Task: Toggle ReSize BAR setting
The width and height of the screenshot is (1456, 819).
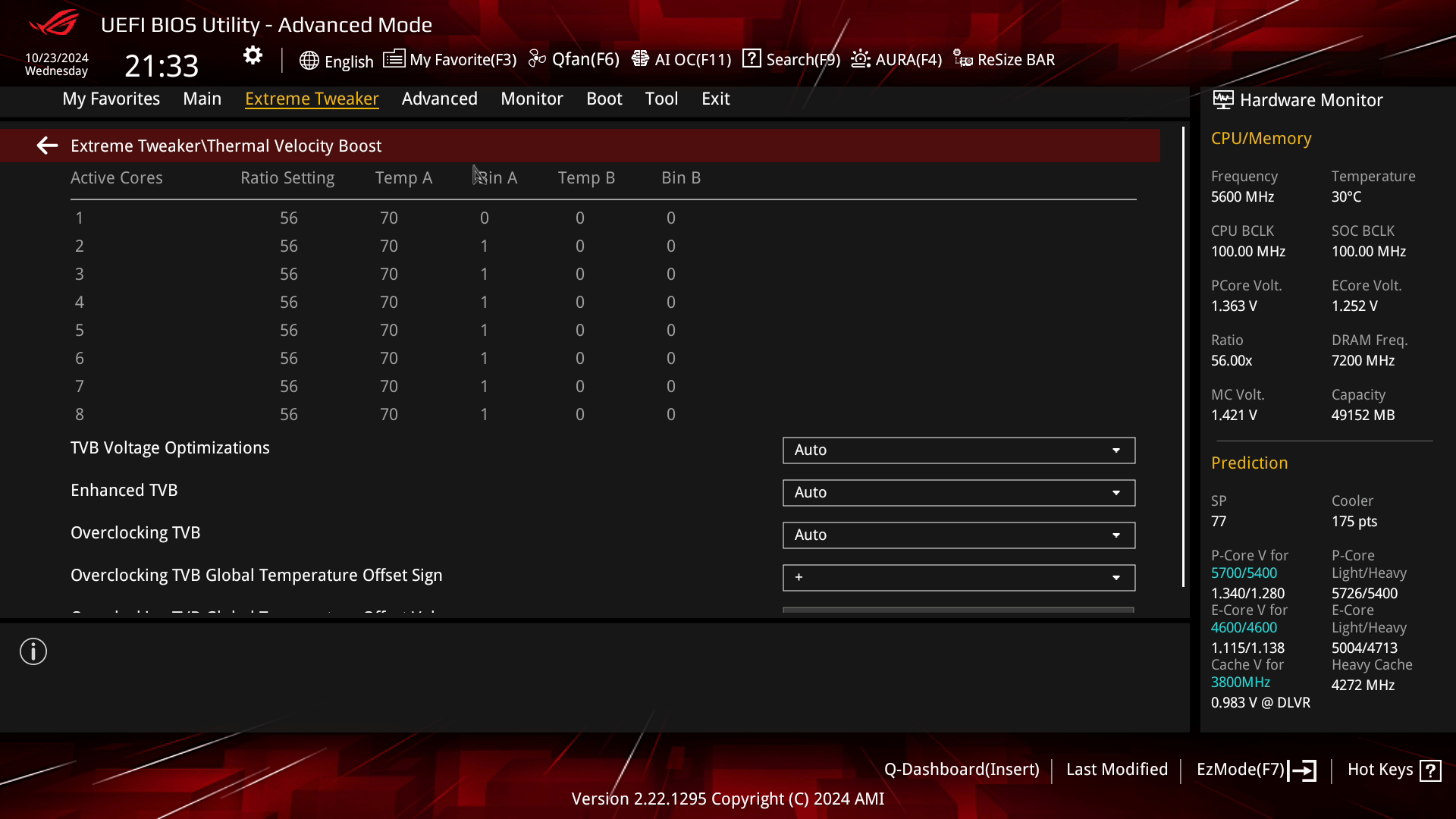Action: tap(1005, 59)
